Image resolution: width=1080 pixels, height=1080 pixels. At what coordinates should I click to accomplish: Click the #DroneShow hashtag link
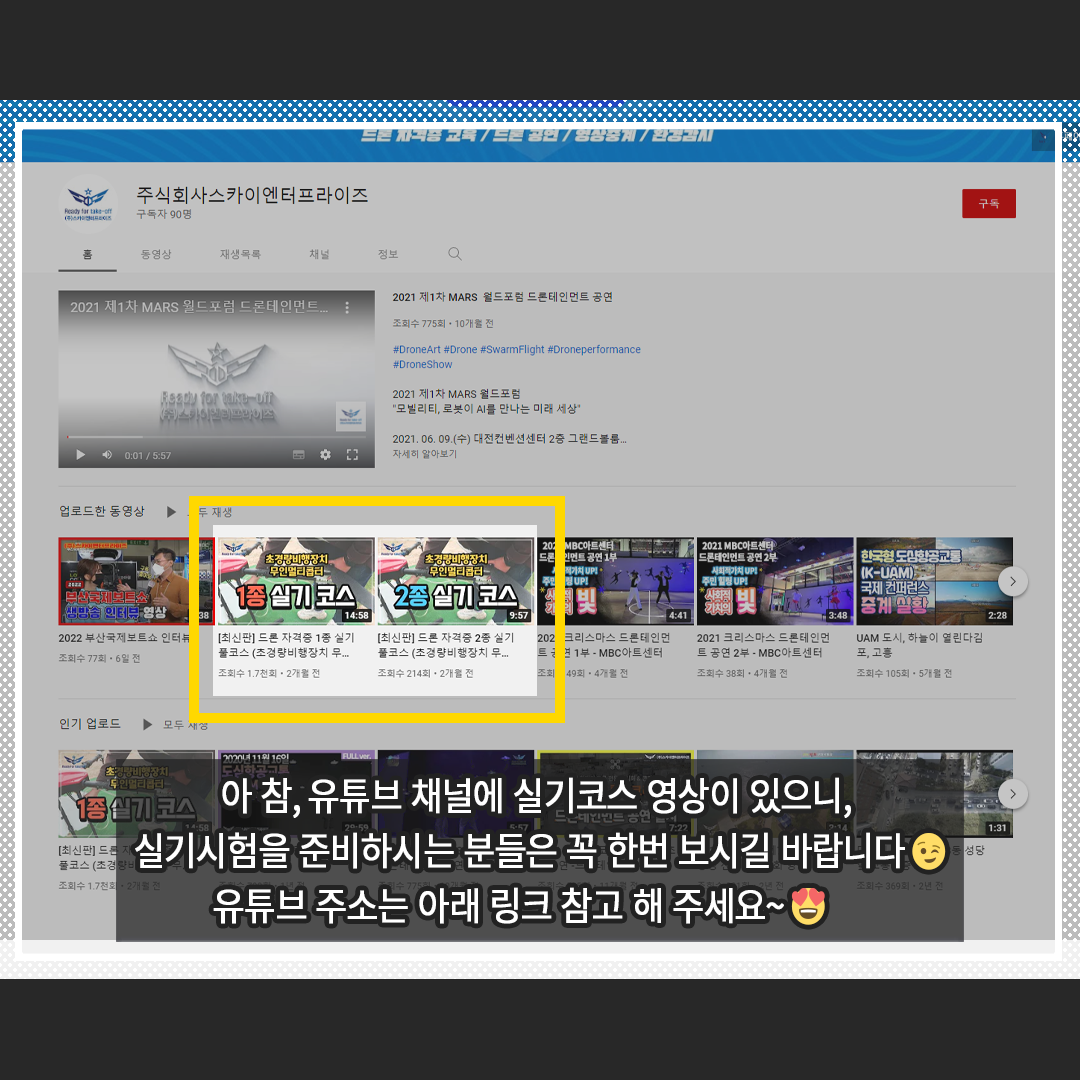(x=422, y=364)
